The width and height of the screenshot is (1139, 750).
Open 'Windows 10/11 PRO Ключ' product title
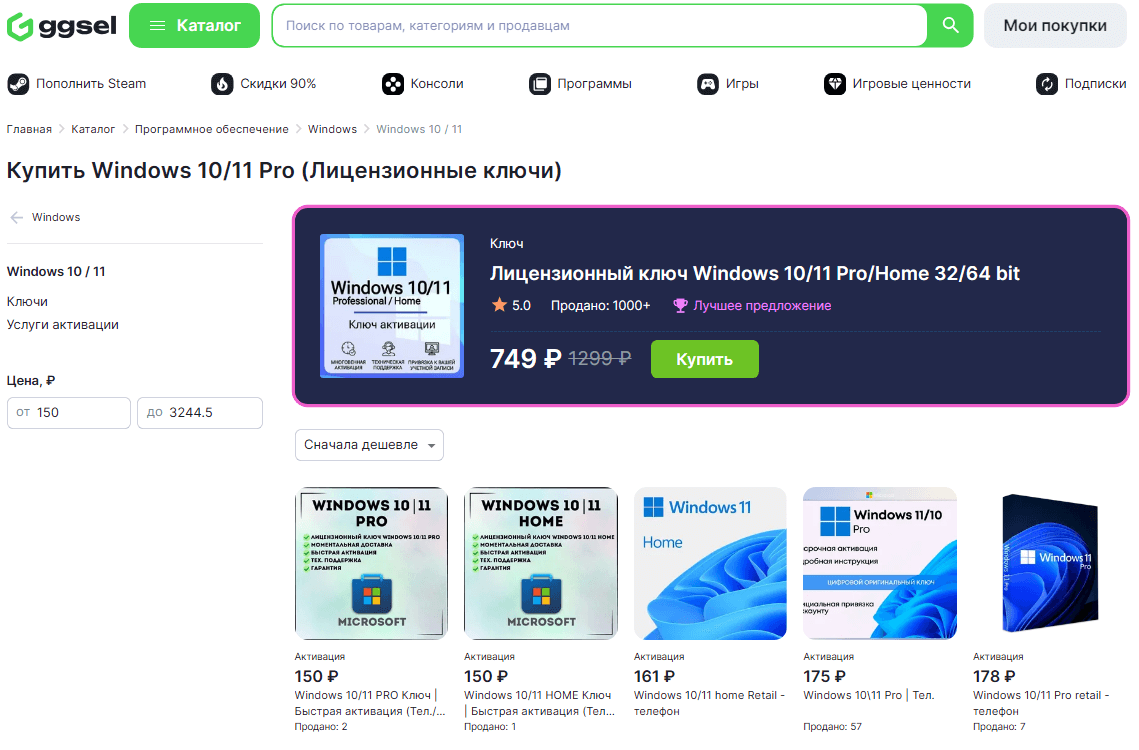click(x=370, y=703)
